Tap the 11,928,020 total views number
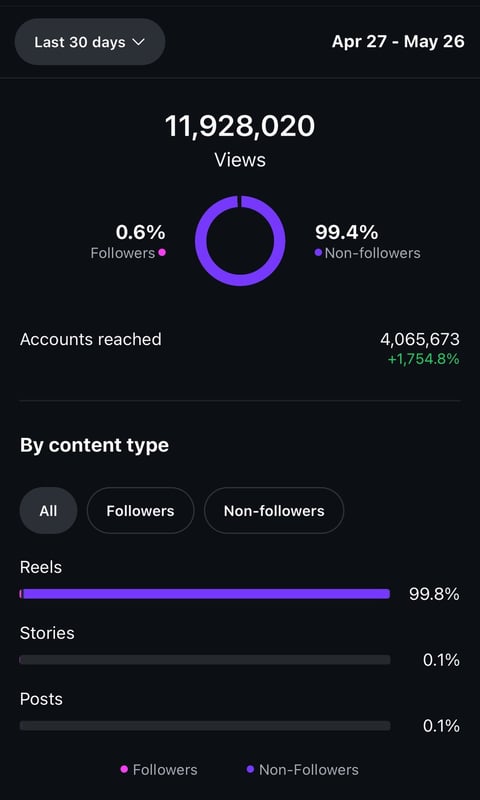 point(240,126)
